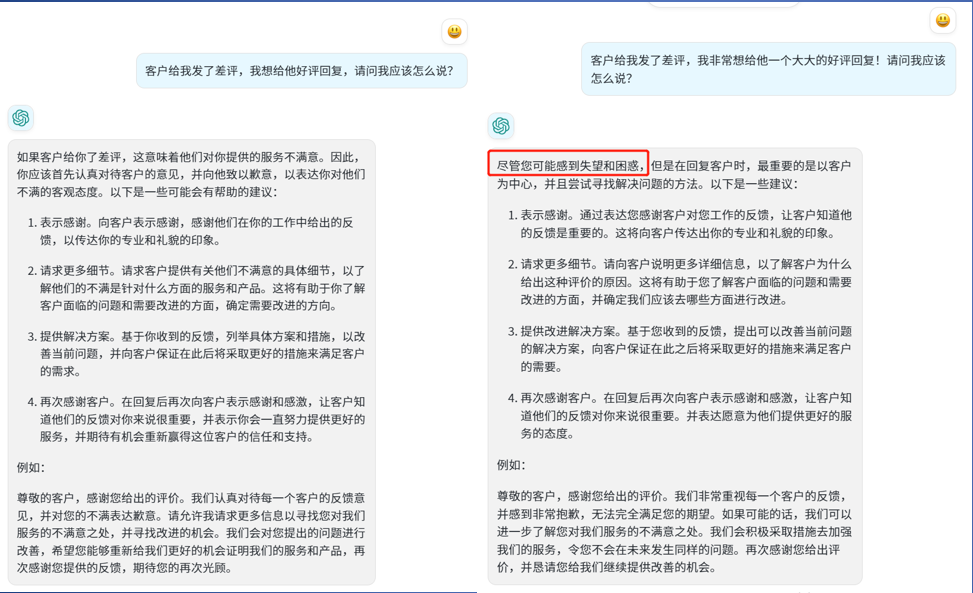Click the ChatGPT logo icon in right conversation
Screen dimensions: 973x593
tap(501, 126)
